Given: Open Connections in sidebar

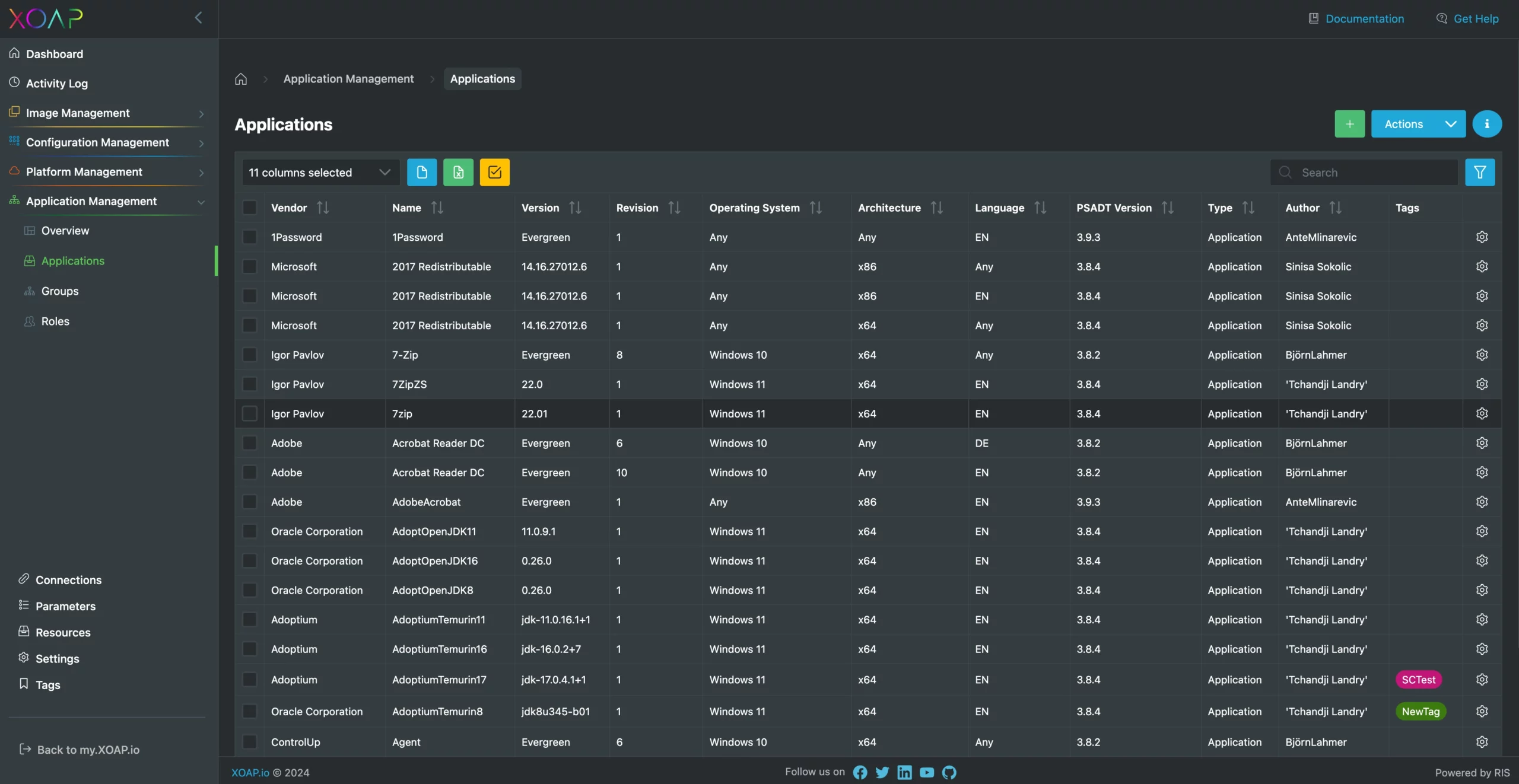Looking at the screenshot, I should tap(68, 580).
